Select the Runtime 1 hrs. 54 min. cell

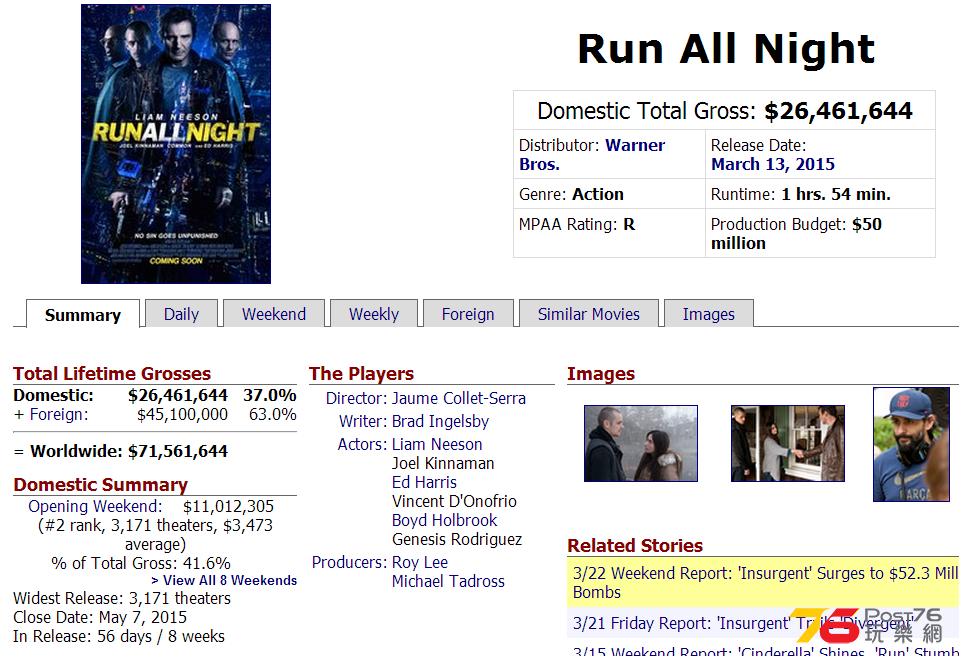coord(820,194)
